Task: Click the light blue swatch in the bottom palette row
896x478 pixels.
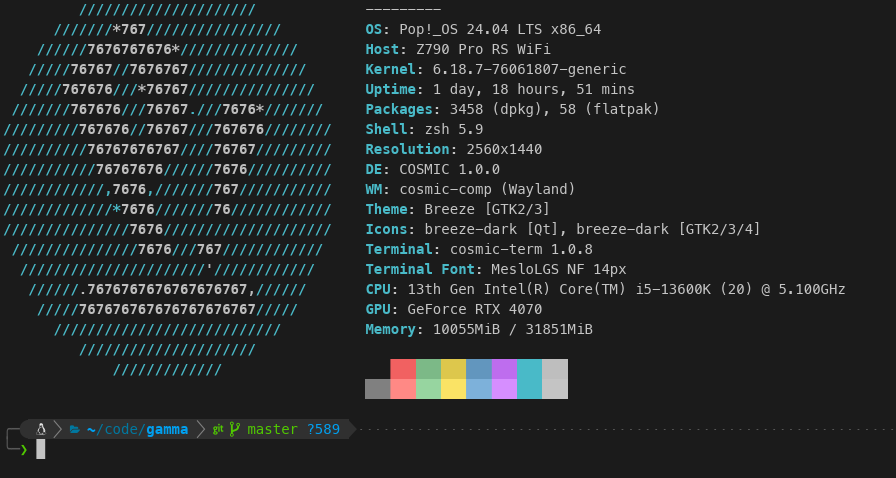Action: tap(479, 389)
